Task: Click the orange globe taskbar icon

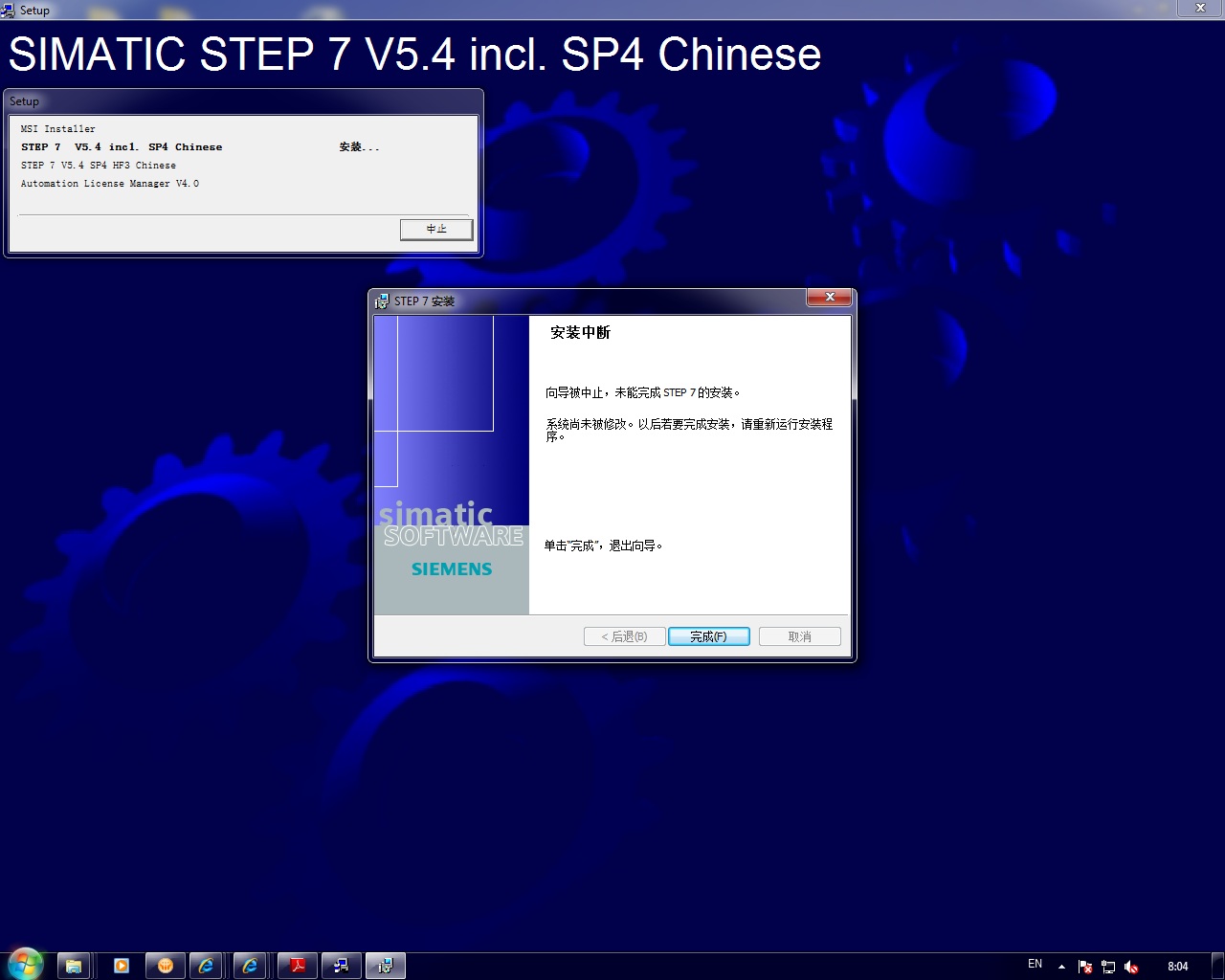Action: coord(165,966)
